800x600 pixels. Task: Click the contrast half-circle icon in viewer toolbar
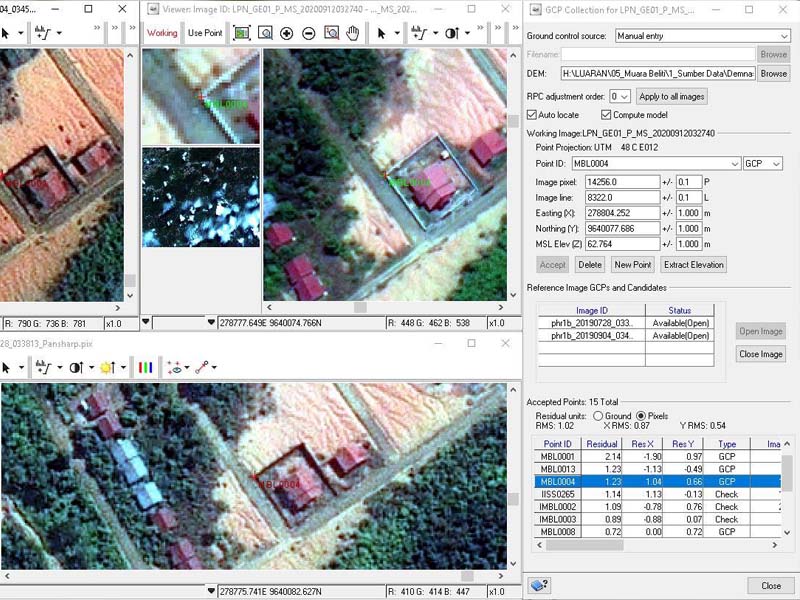coord(452,33)
